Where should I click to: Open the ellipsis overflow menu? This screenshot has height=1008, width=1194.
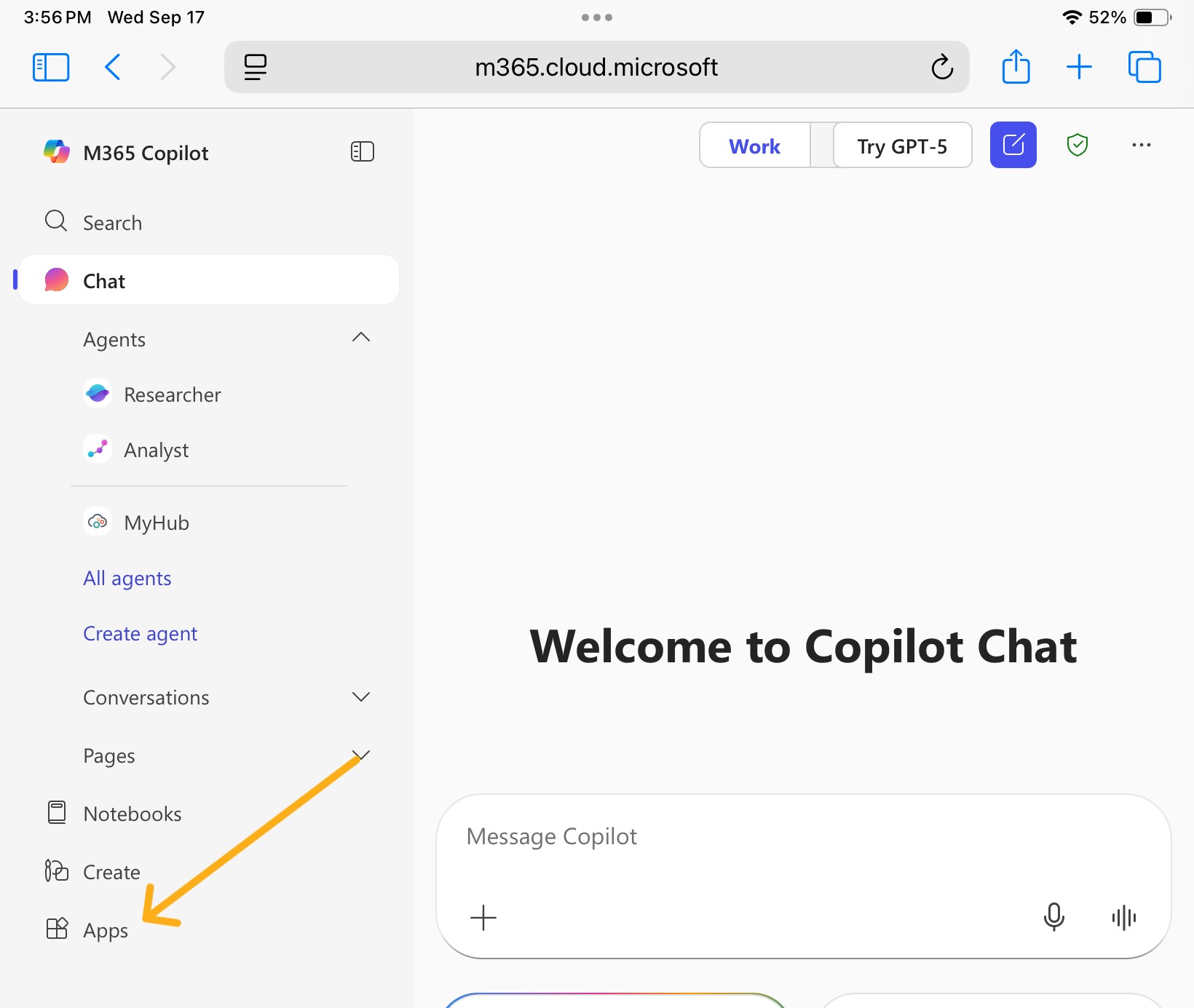(x=1142, y=145)
